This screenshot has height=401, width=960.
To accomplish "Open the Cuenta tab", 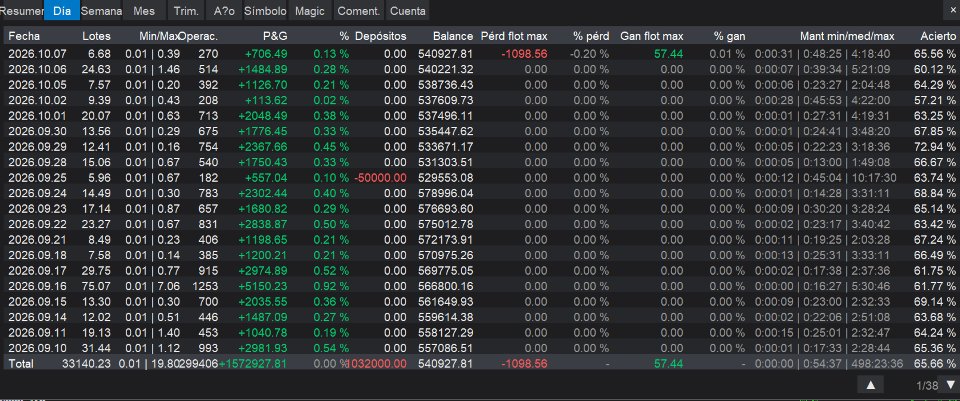I will coord(408,11).
